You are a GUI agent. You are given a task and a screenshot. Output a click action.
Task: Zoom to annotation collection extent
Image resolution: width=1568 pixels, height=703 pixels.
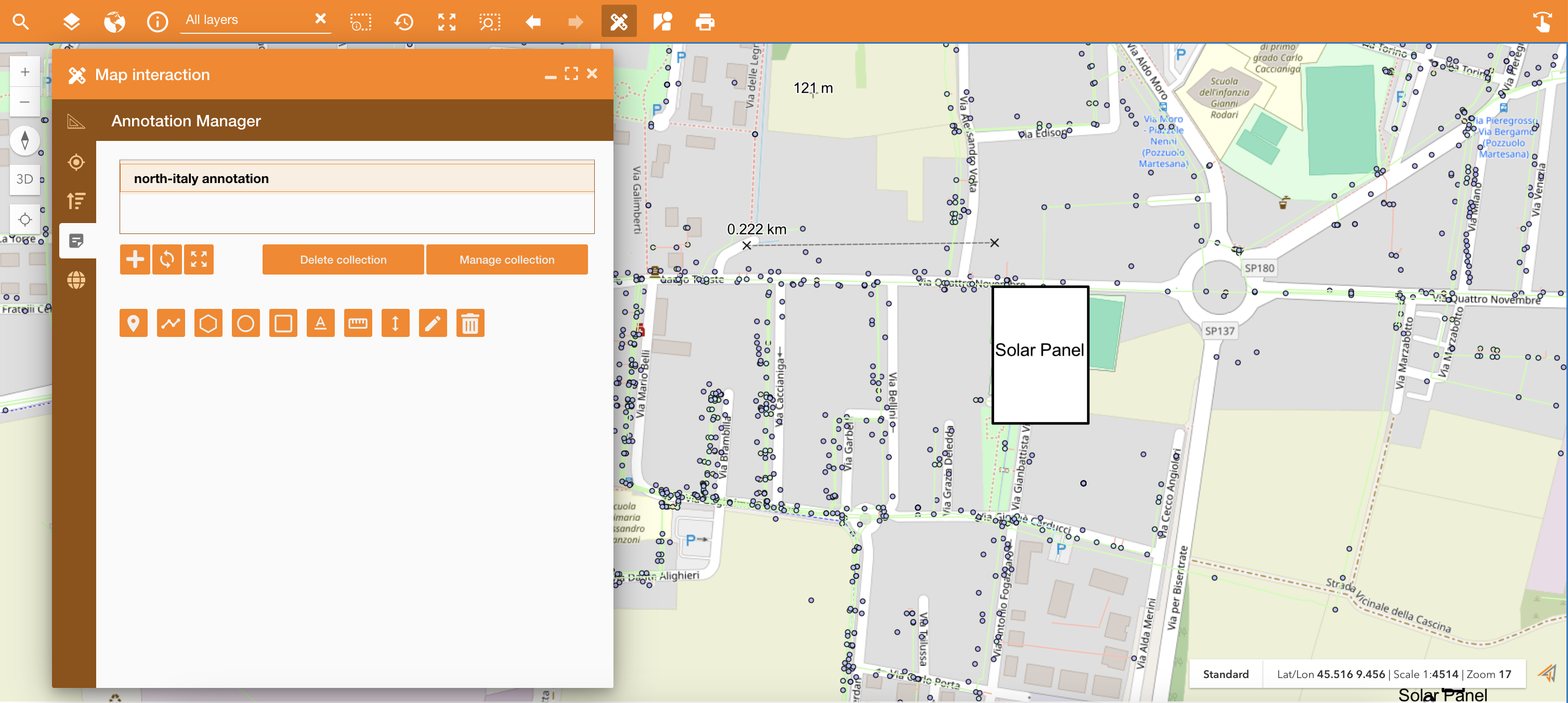(199, 260)
